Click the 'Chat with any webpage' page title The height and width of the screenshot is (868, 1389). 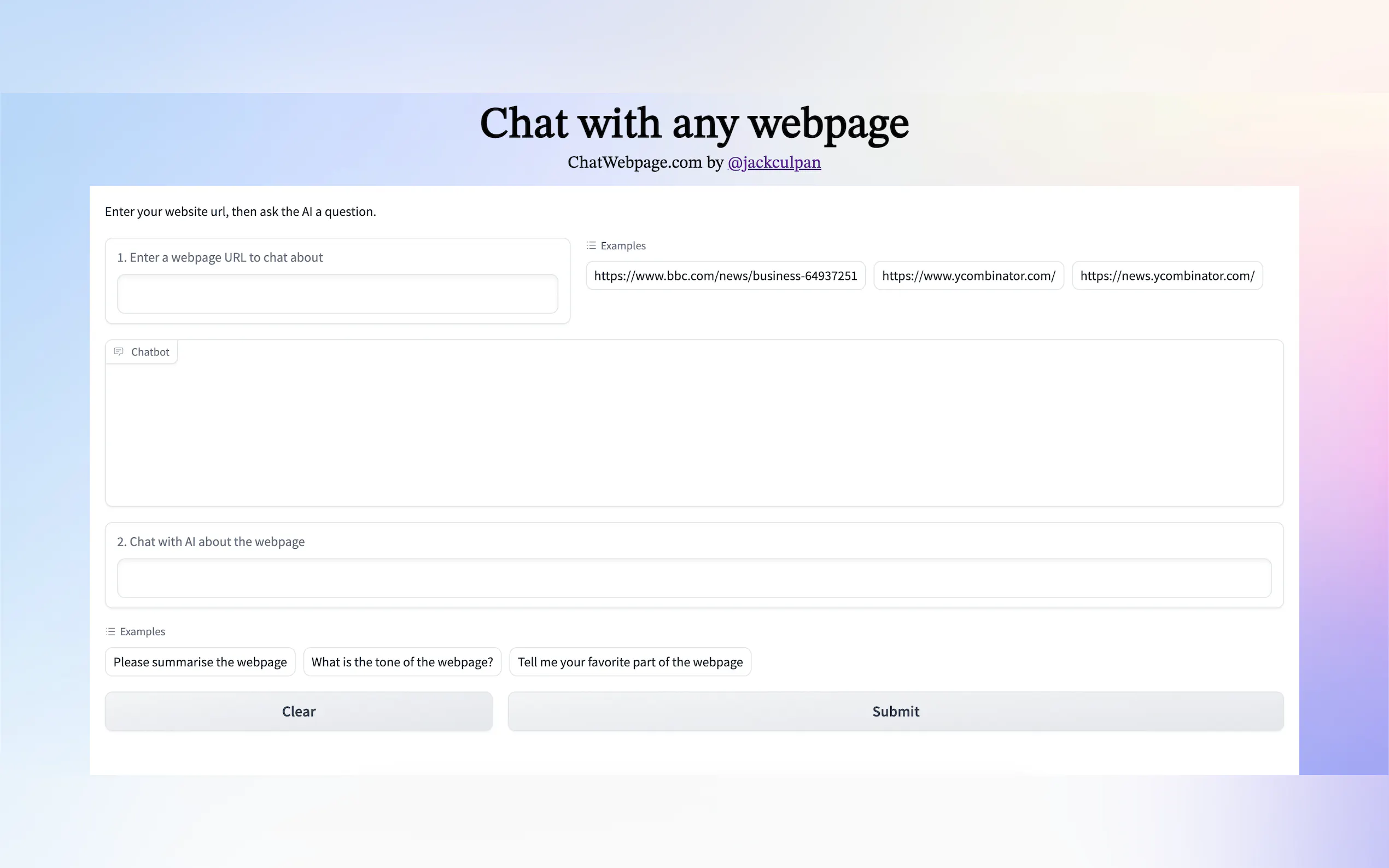tap(694, 122)
